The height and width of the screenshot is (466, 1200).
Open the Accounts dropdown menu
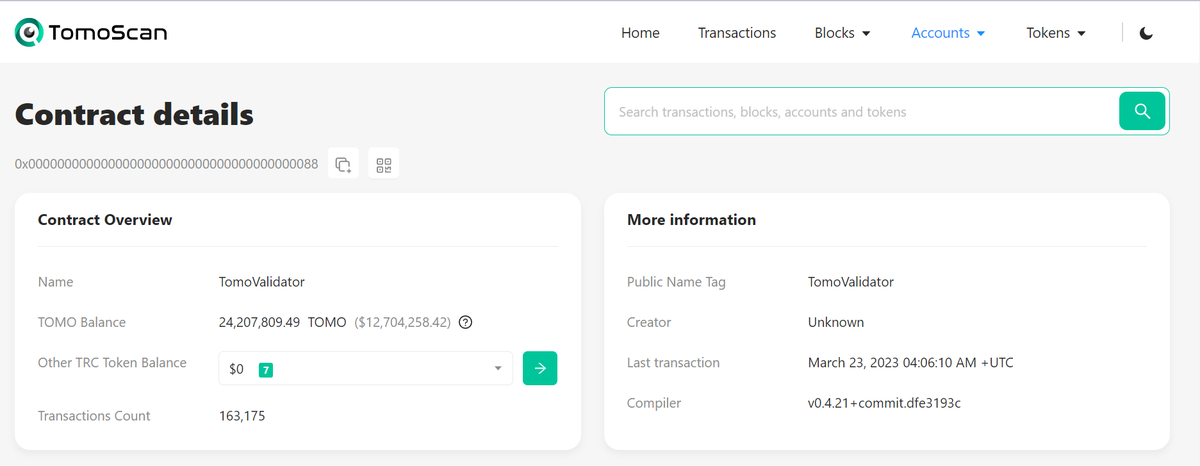point(948,33)
